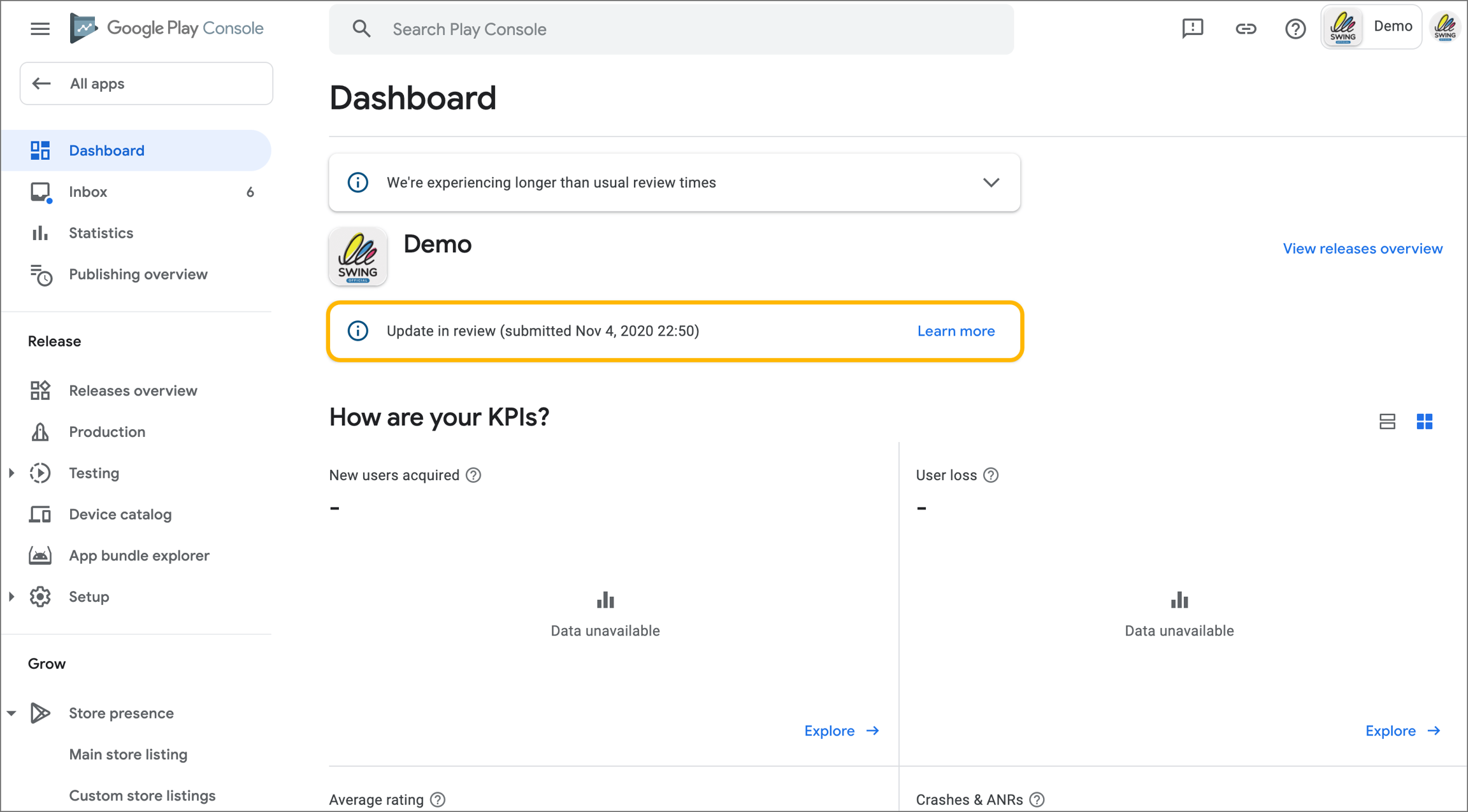Switch KPIs to list view layout

tap(1387, 421)
